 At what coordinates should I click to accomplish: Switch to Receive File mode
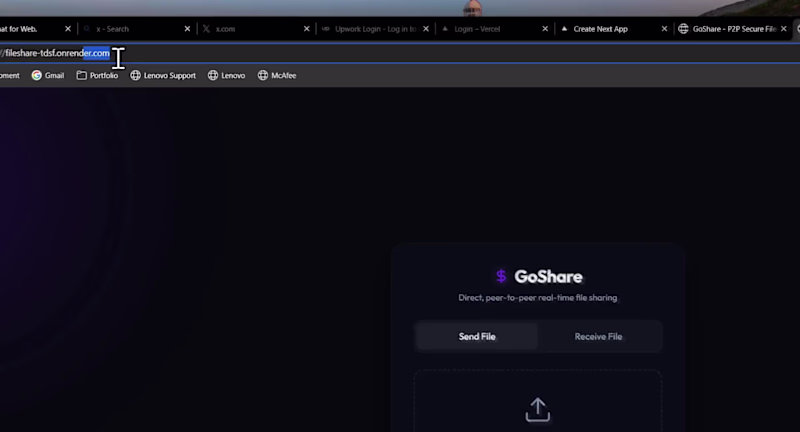pyautogui.click(x=598, y=337)
